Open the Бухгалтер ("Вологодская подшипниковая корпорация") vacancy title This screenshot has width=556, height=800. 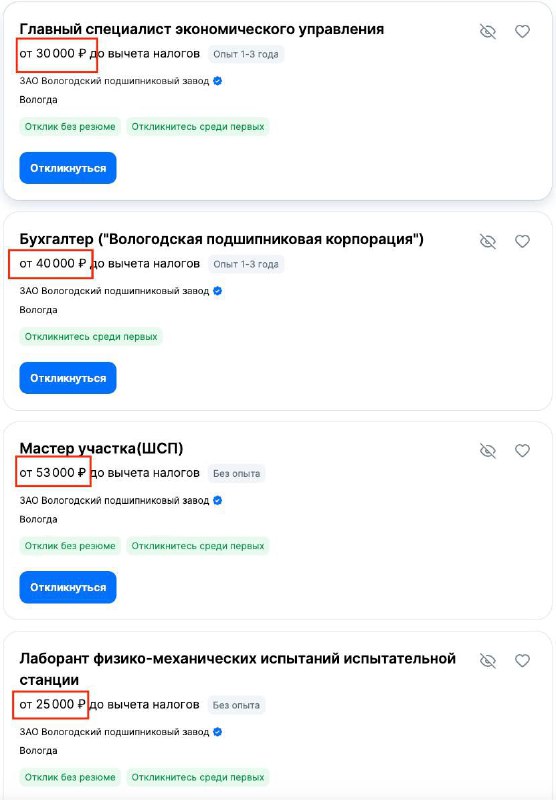[221, 239]
